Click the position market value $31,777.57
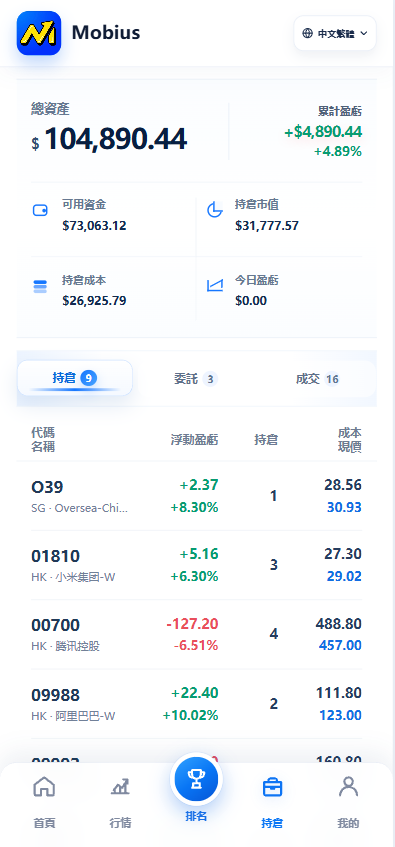 click(267, 226)
